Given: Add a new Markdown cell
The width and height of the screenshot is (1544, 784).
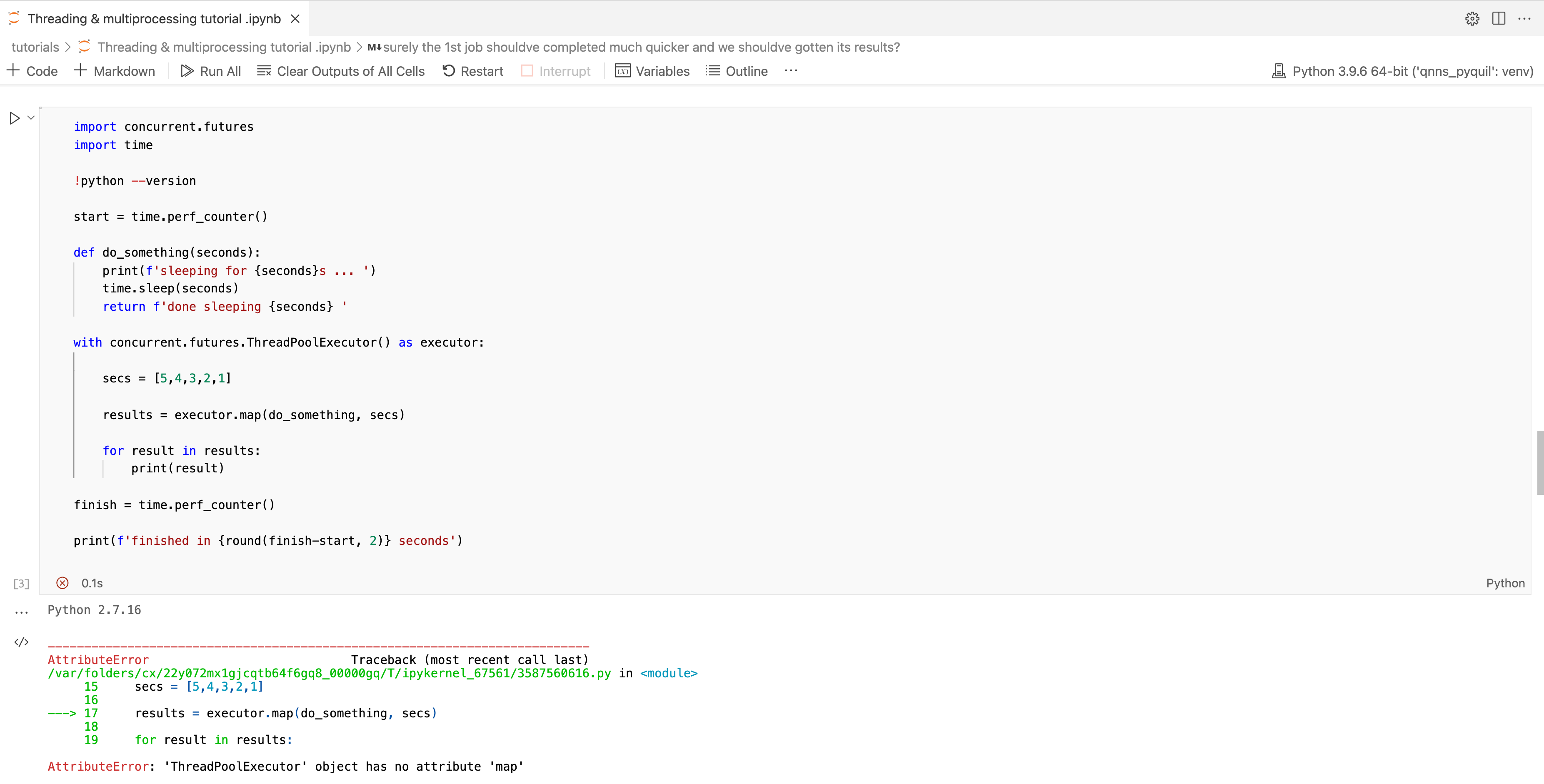Looking at the screenshot, I should click(115, 71).
